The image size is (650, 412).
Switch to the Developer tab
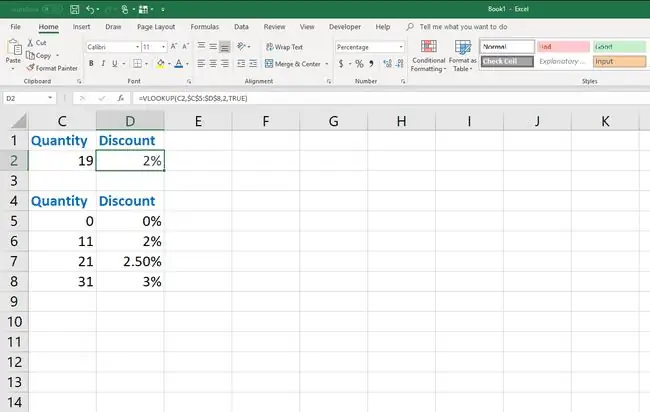point(345,27)
